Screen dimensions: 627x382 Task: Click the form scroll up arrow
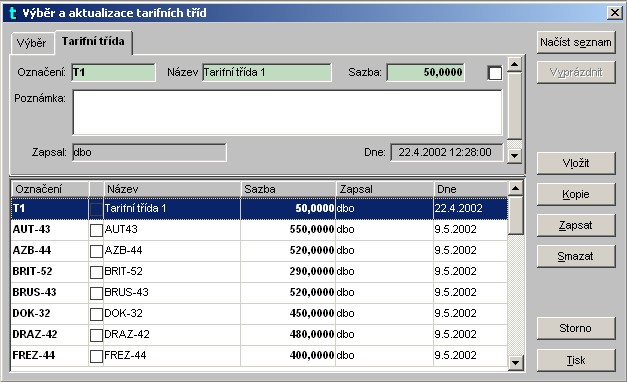(515, 64)
